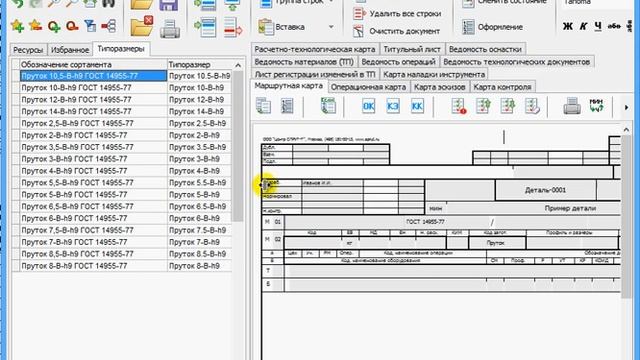Click the funnel filter icon in the toolbar
Viewport: 640px width, 360px height.
coord(90,26)
